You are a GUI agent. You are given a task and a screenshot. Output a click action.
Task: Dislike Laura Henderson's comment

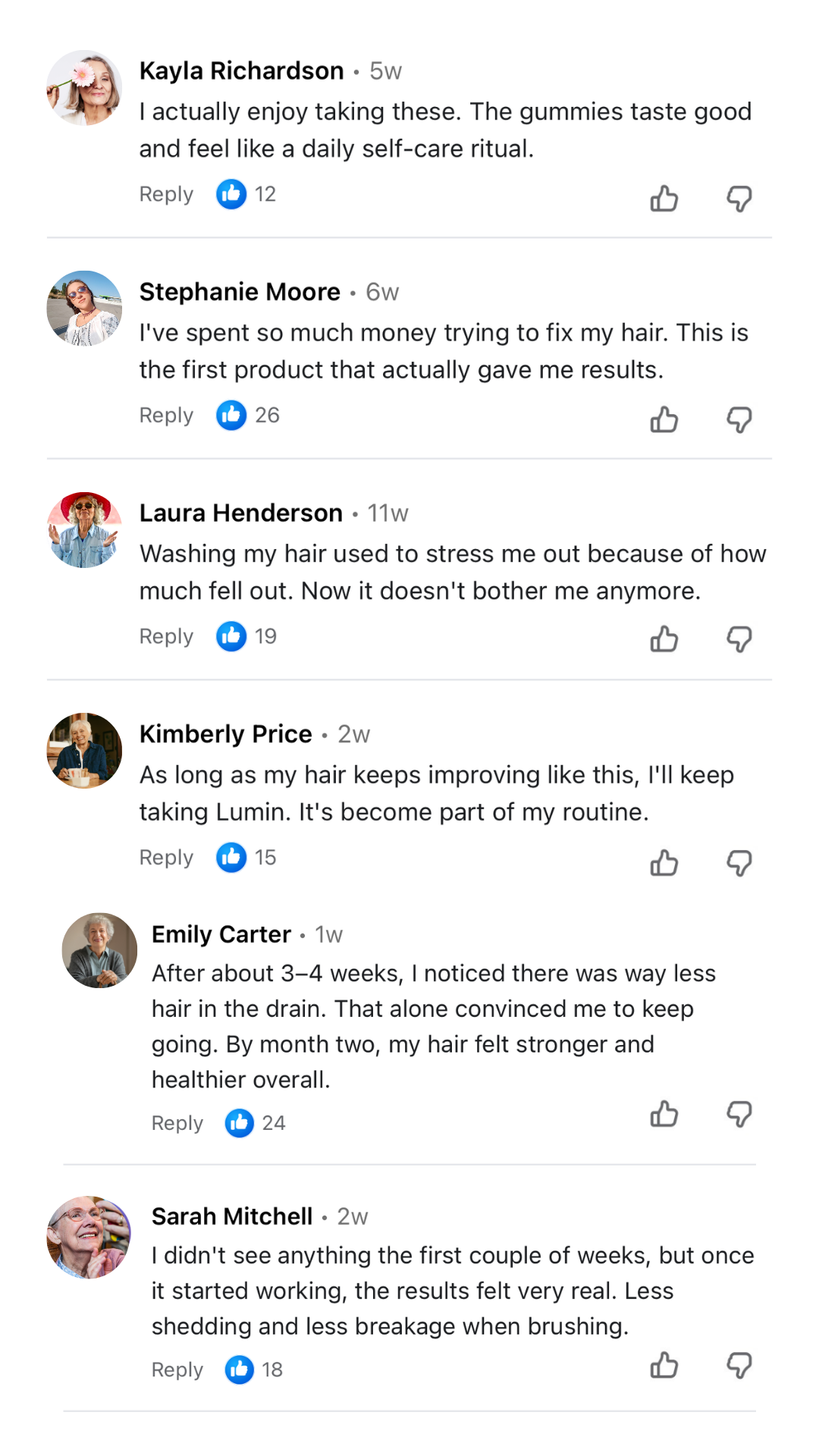pyautogui.click(x=739, y=639)
